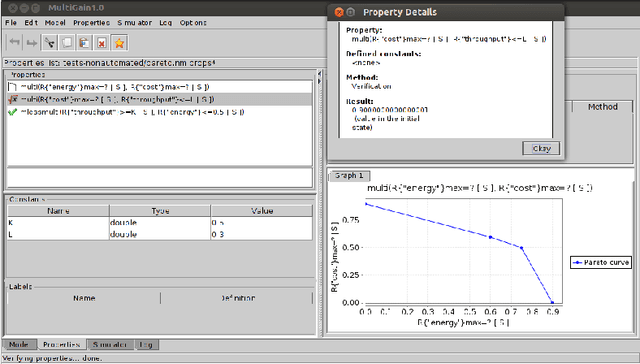Select constant name cell L

point(58,234)
